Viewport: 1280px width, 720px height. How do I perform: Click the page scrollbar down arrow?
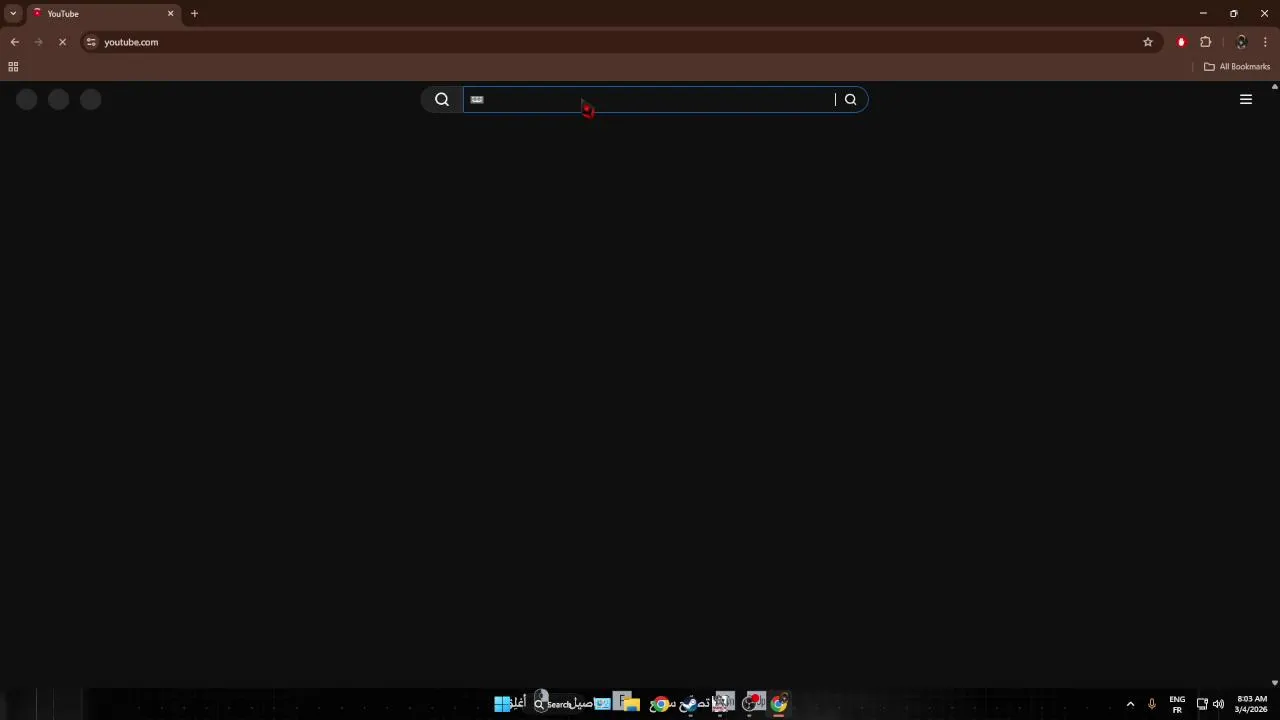(1274, 683)
